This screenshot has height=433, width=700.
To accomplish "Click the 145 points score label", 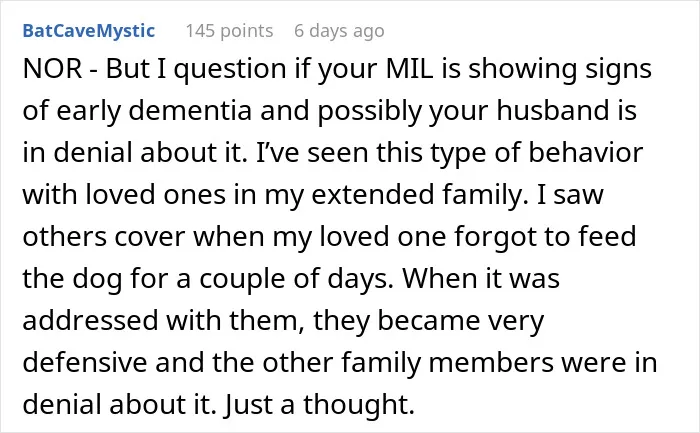I will click(229, 31).
